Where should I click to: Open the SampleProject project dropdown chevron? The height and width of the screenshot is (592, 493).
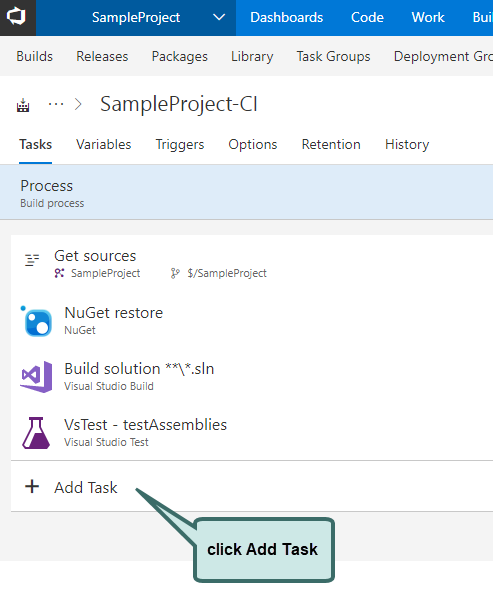tap(219, 17)
